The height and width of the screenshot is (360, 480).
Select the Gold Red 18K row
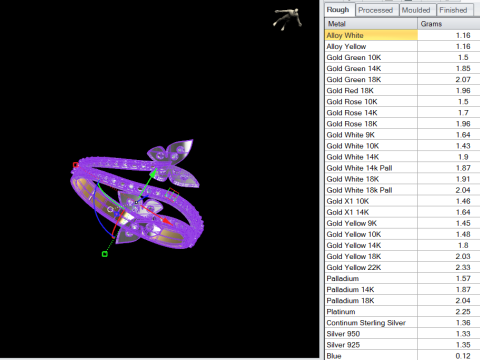(402, 90)
